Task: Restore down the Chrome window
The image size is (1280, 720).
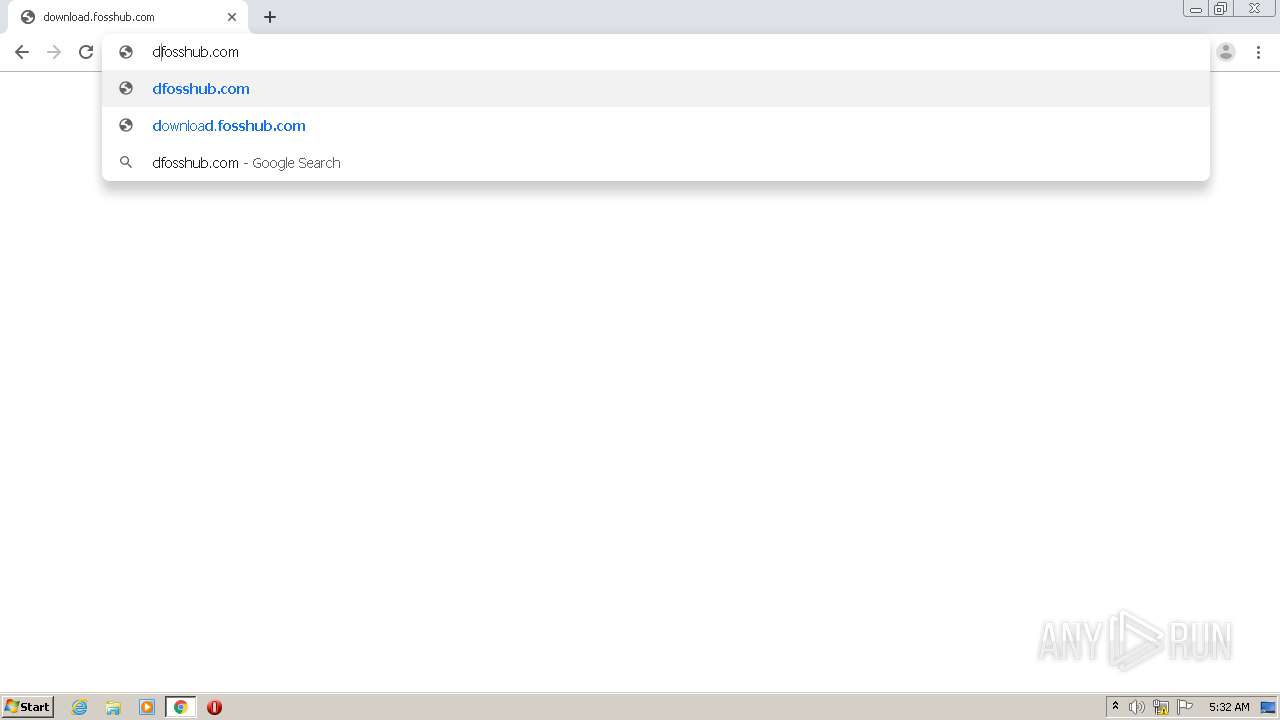Action: point(1222,9)
